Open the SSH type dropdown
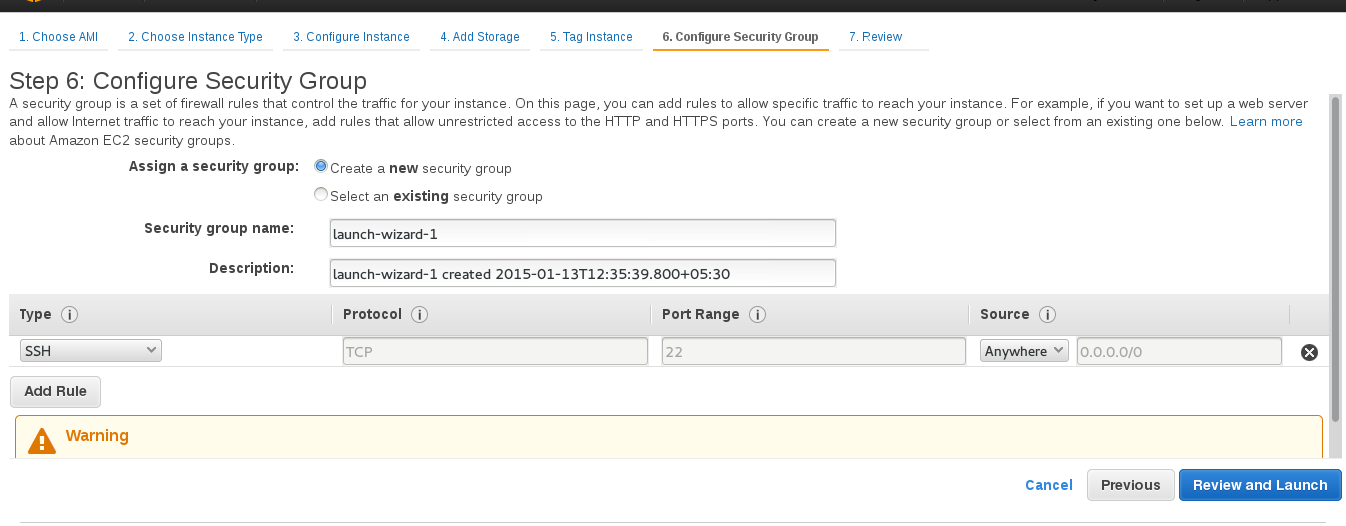1346x526 pixels. click(x=91, y=350)
